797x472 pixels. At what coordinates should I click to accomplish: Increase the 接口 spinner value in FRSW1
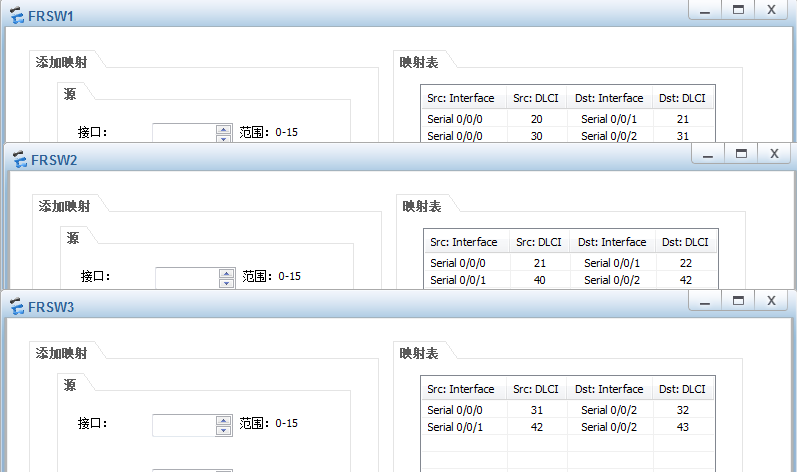(223, 127)
